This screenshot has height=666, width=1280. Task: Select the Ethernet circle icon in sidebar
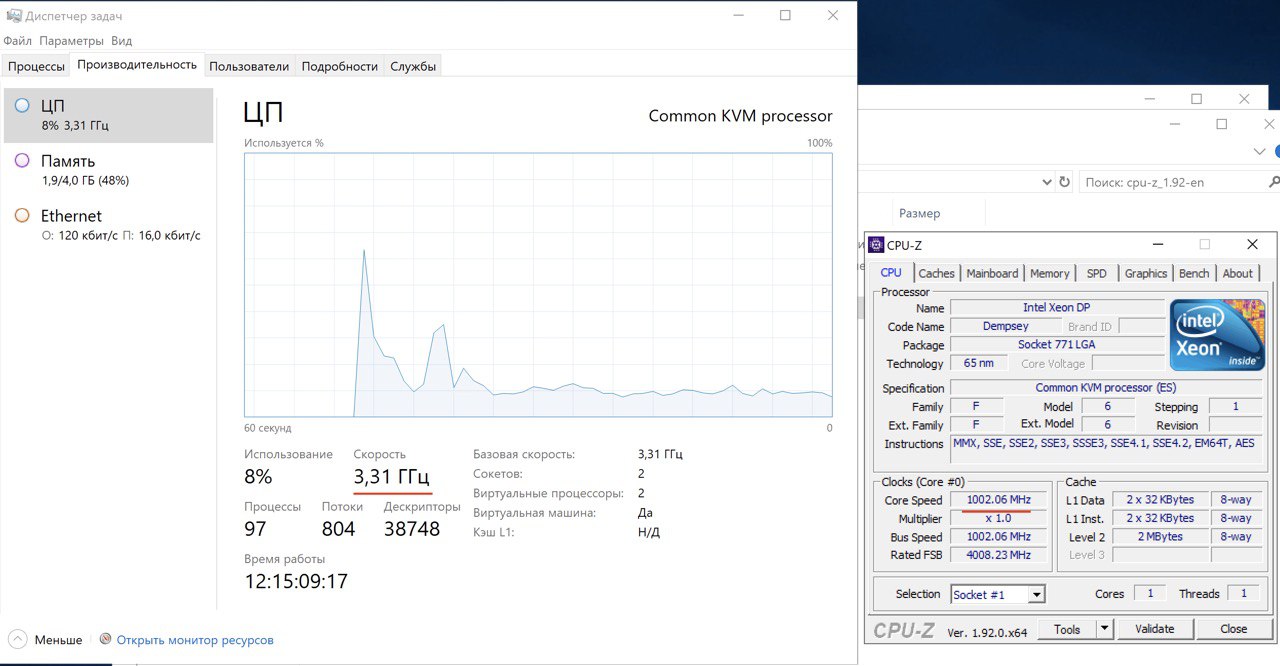pyautogui.click(x=22, y=215)
